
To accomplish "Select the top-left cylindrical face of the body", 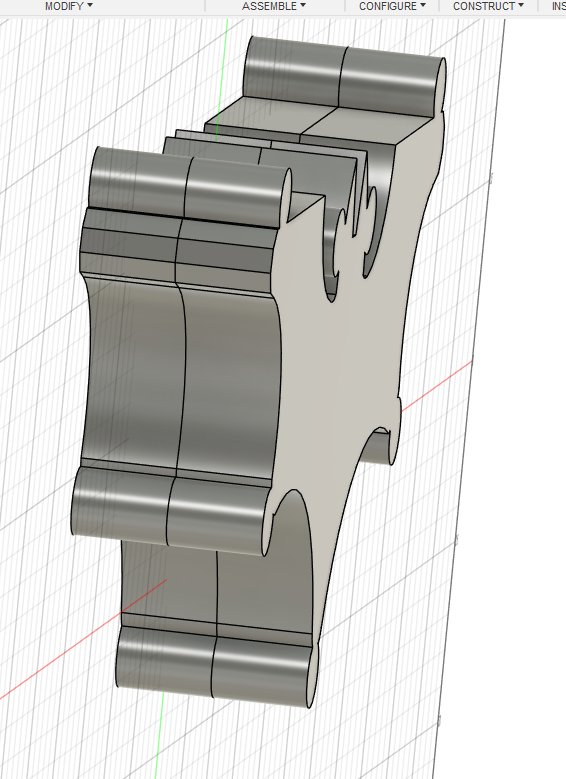I will click(x=139, y=181).
